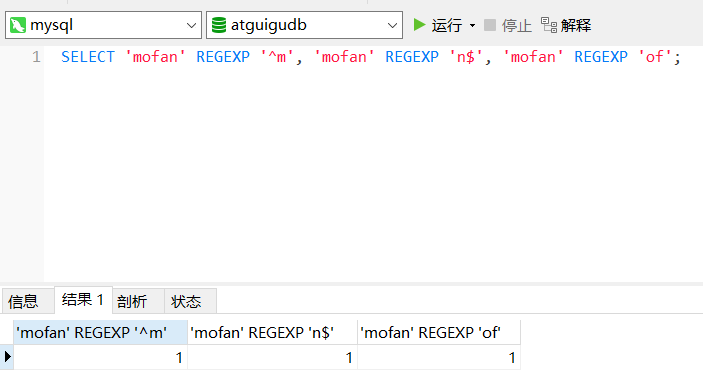This screenshot has height=387, width=703.
Task: Click the '^m' pattern string in query
Action: [x=277, y=57]
